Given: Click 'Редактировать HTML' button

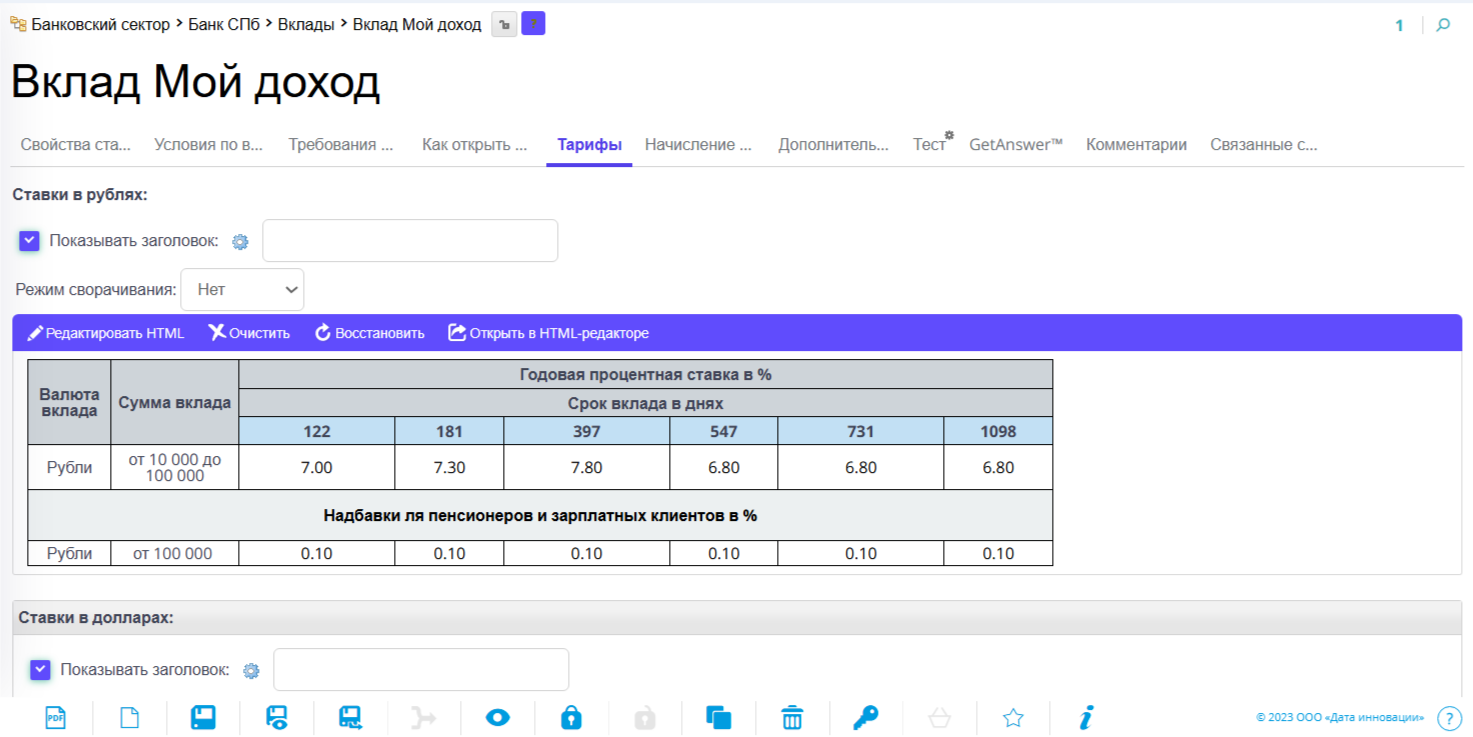Looking at the screenshot, I should point(106,333).
